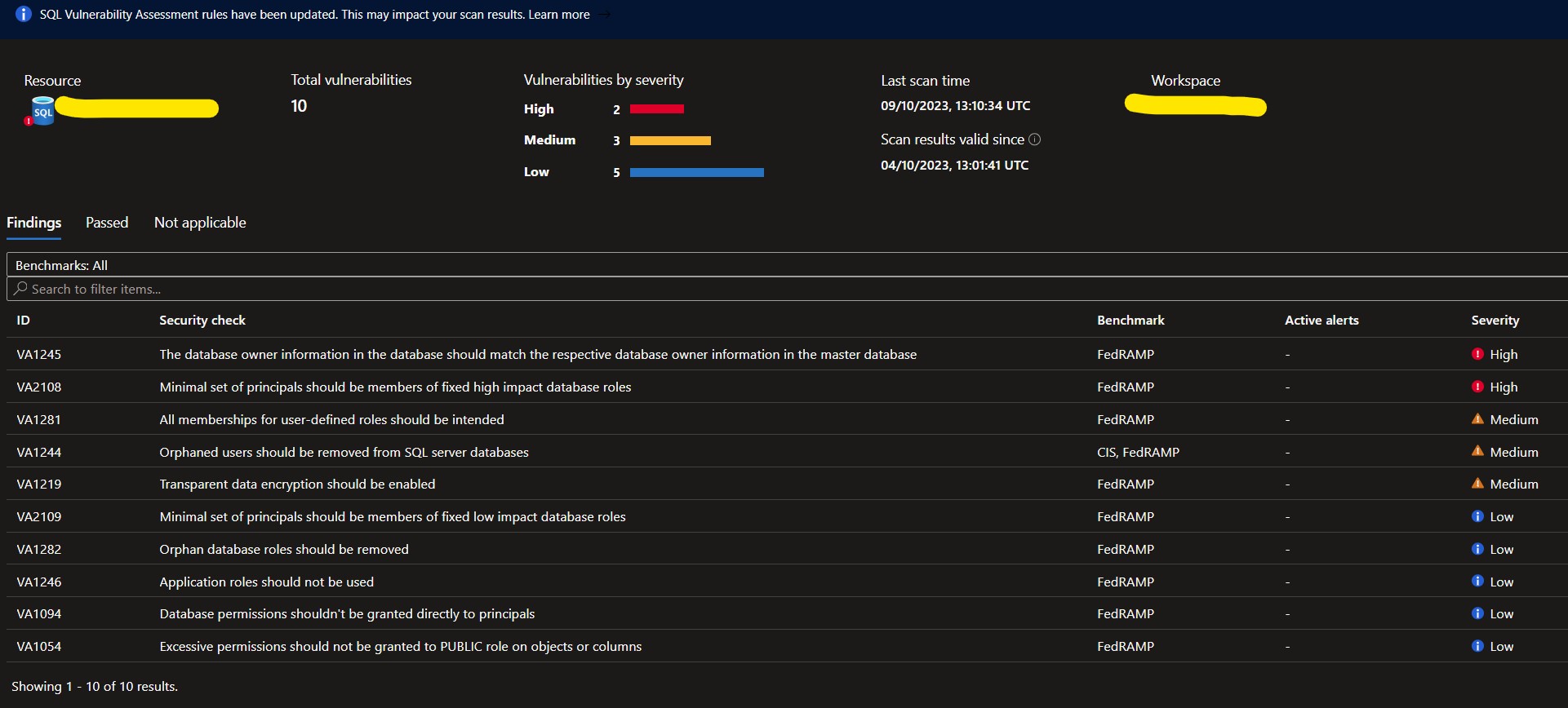The image size is (1568, 708).
Task: Open the Benchmarks: All filter dropdown
Action: pyautogui.click(x=787, y=265)
